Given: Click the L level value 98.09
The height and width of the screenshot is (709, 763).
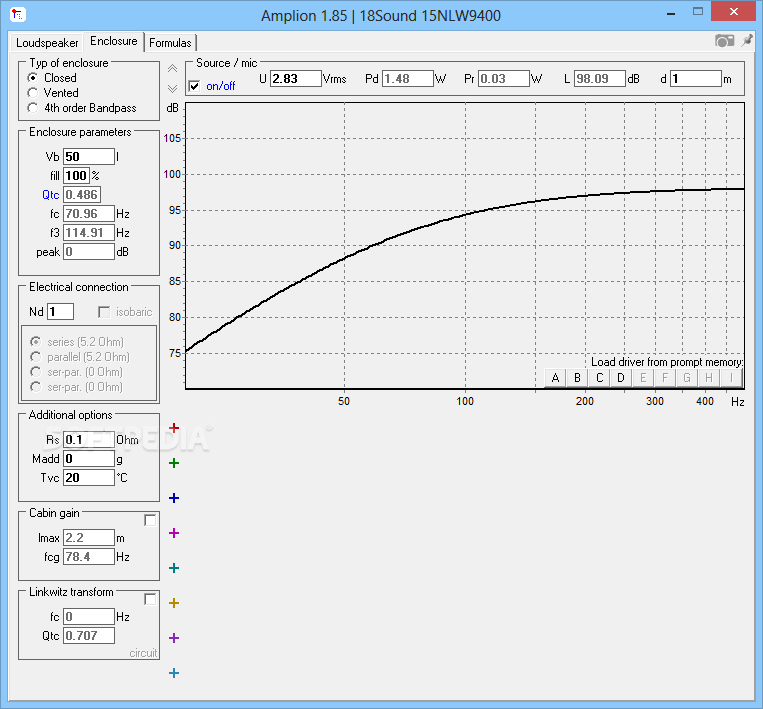Looking at the screenshot, I should (600, 78).
